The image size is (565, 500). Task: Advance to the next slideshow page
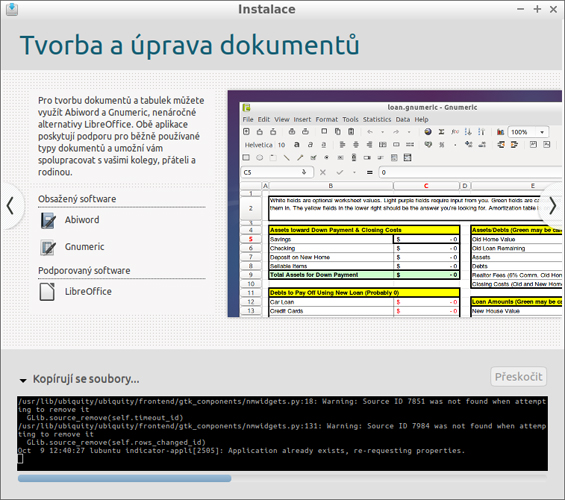pyautogui.click(x=552, y=206)
